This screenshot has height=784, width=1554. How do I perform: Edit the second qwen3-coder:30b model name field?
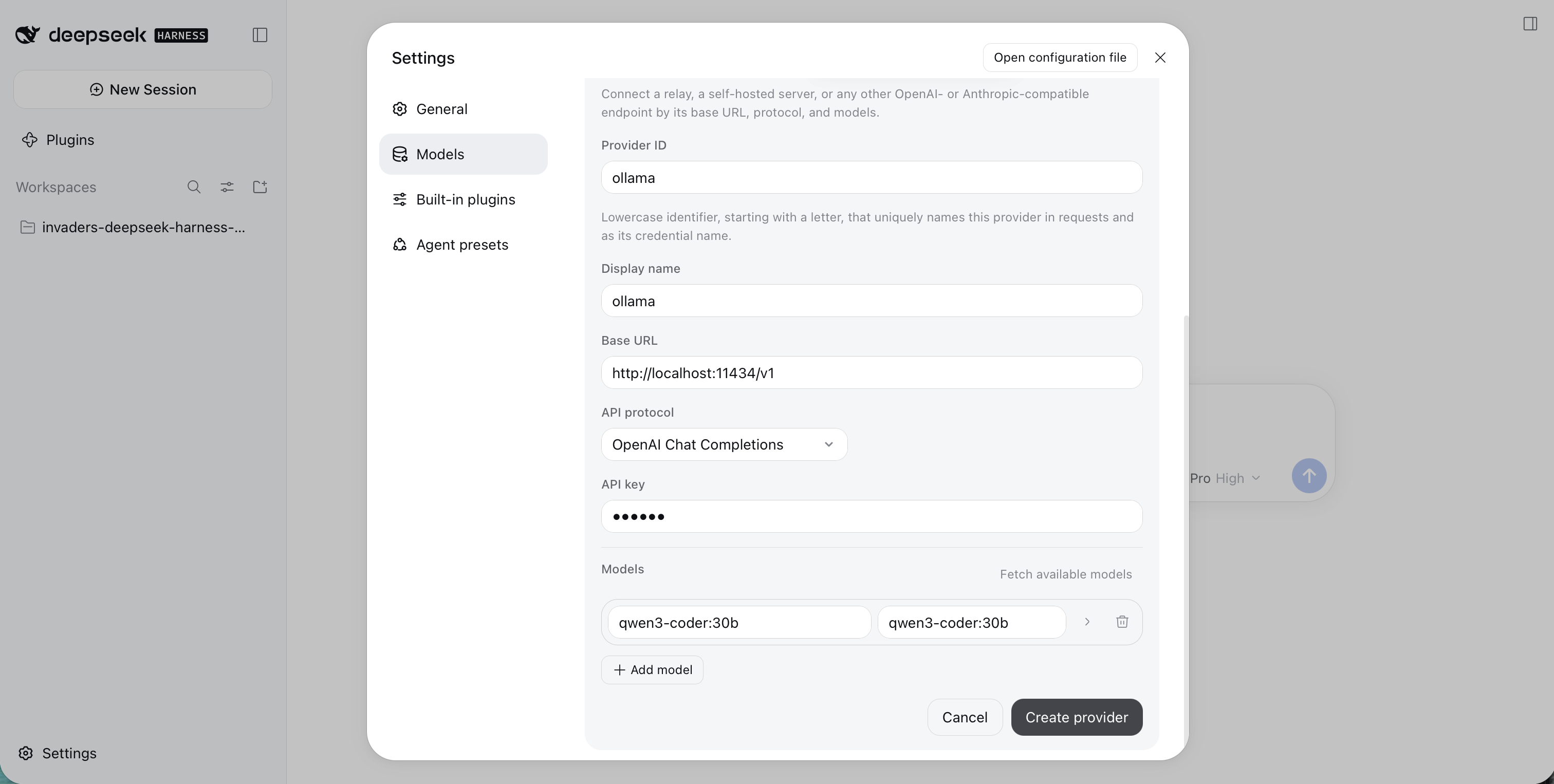pyautogui.click(x=971, y=622)
